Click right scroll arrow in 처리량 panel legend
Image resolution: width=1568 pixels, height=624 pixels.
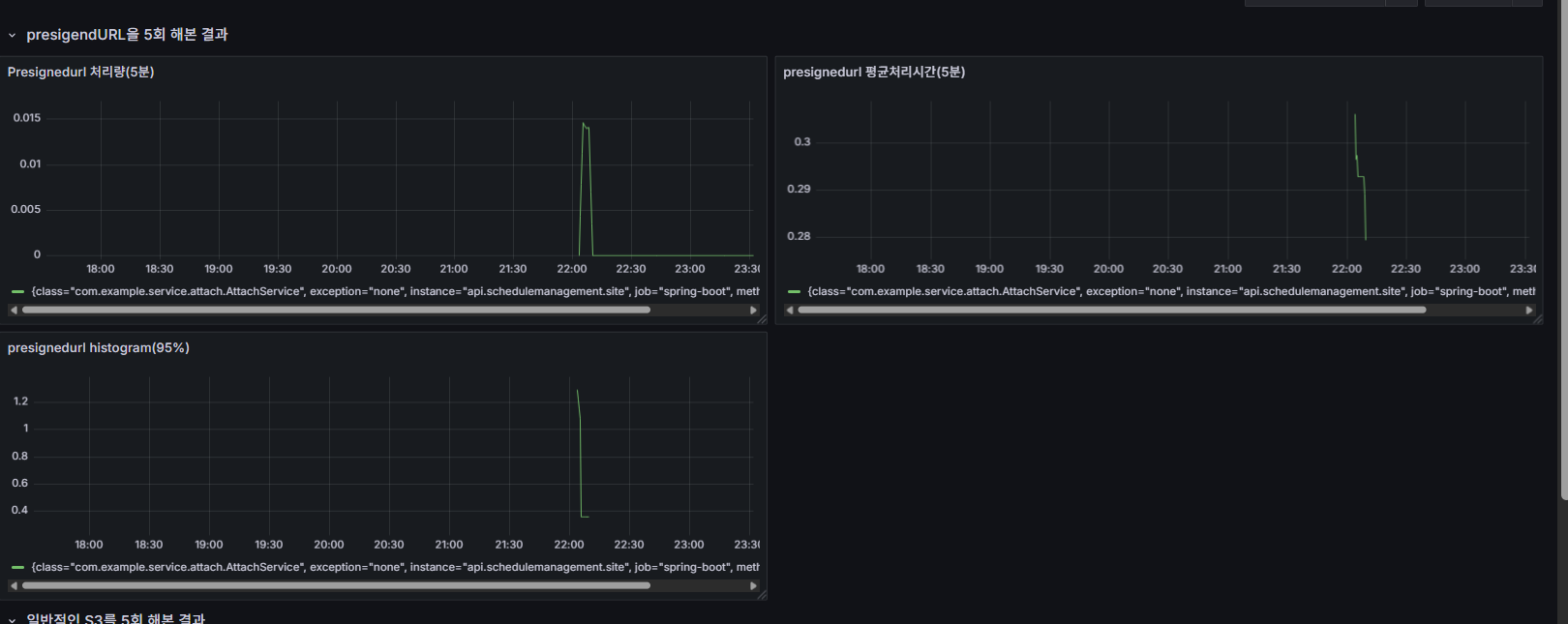pyautogui.click(x=753, y=311)
